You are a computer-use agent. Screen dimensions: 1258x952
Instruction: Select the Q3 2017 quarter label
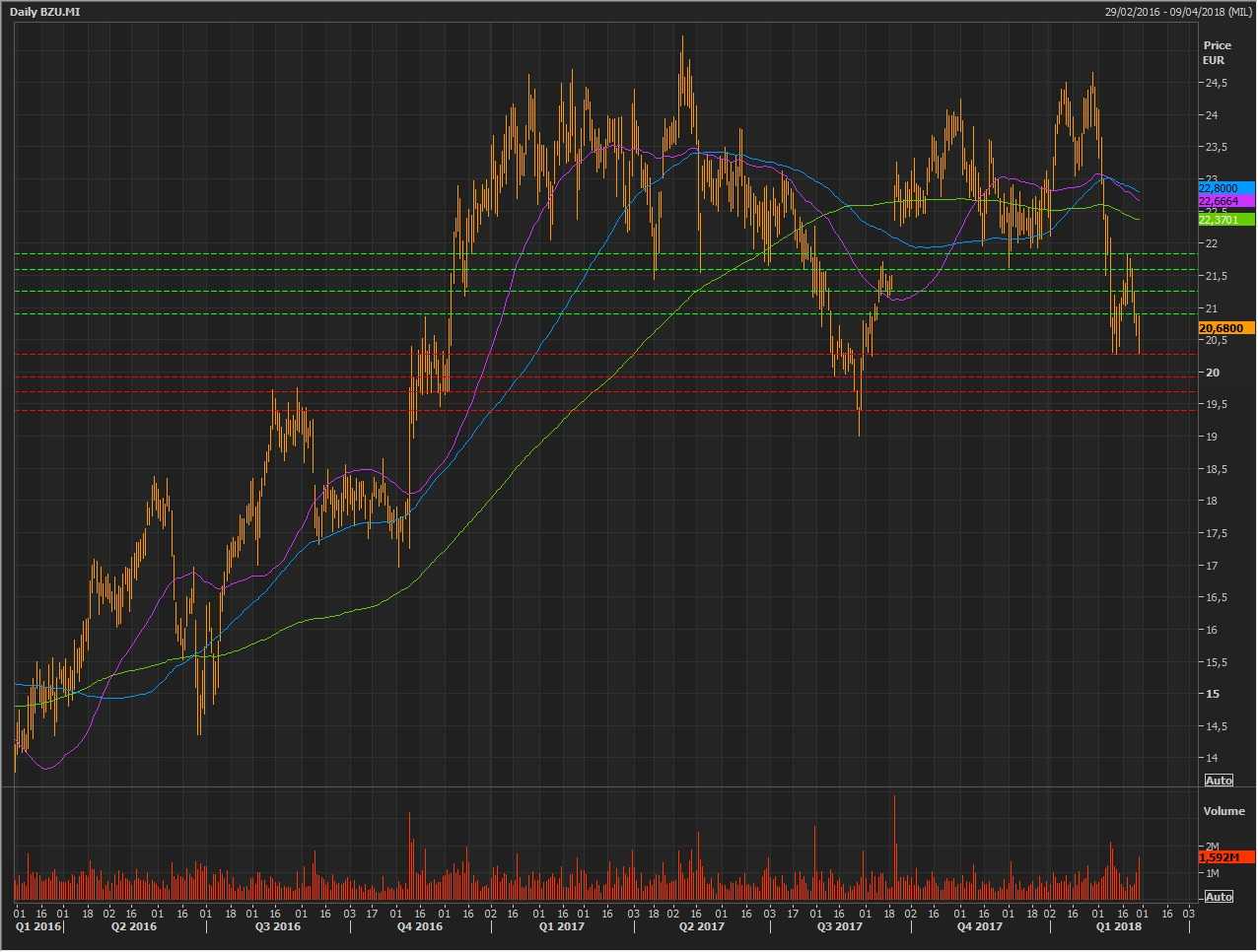(840, 926)
